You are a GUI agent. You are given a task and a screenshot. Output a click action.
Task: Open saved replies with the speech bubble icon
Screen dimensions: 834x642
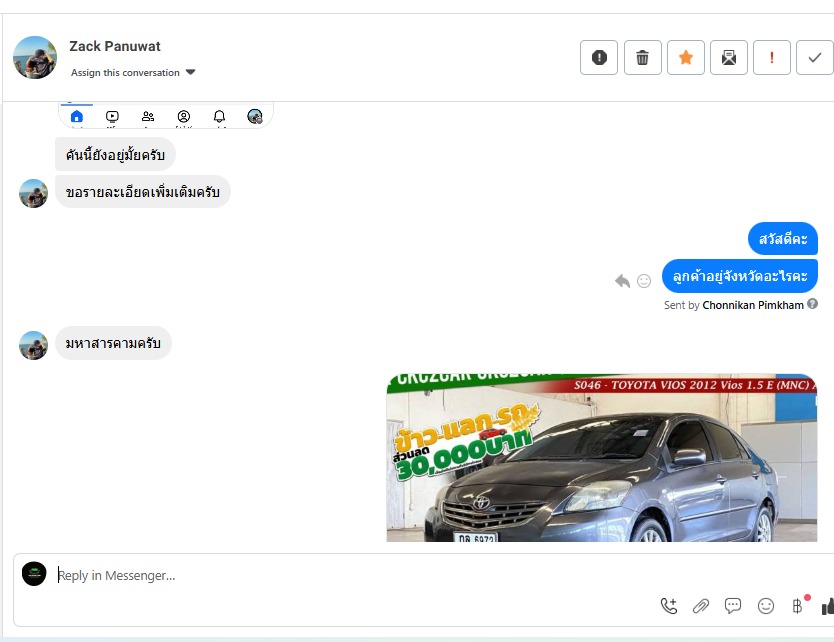pos(733,606)
